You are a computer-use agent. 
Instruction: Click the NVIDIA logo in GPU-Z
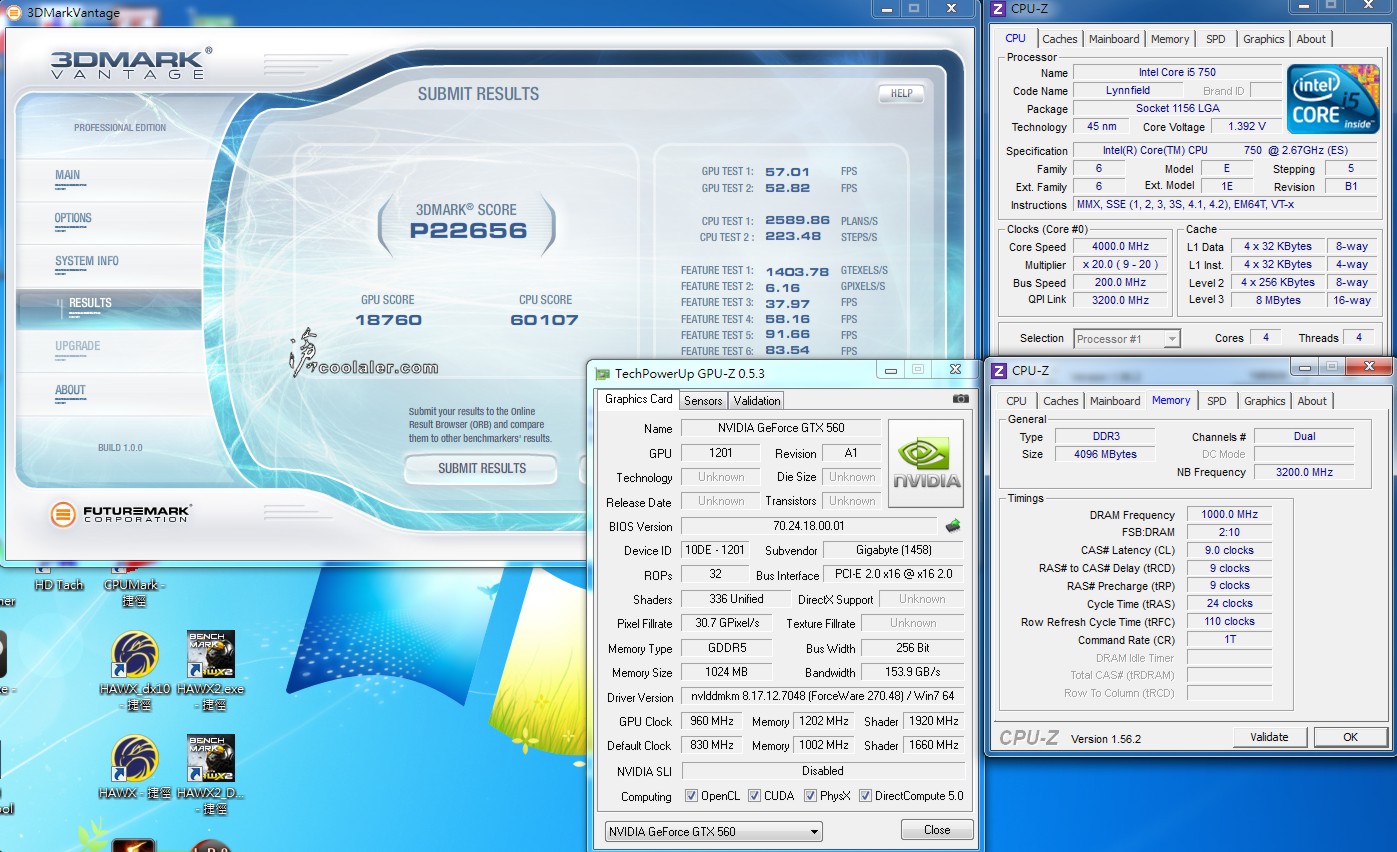(x=926, y=463)
